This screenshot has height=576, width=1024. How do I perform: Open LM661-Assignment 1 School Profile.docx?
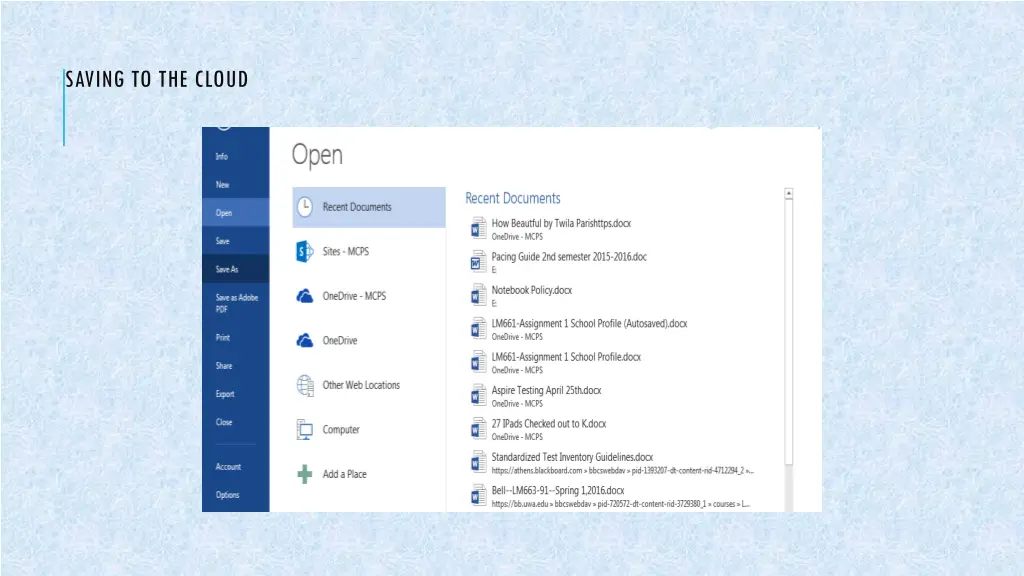click(x=566, y=357)
